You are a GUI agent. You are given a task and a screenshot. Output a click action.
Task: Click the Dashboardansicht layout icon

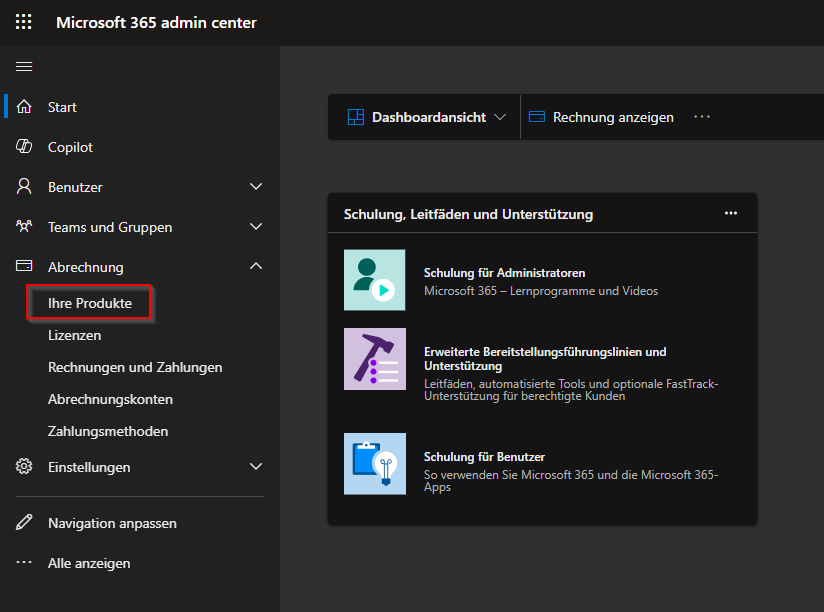pyautogui.click(x=356, y=117)
